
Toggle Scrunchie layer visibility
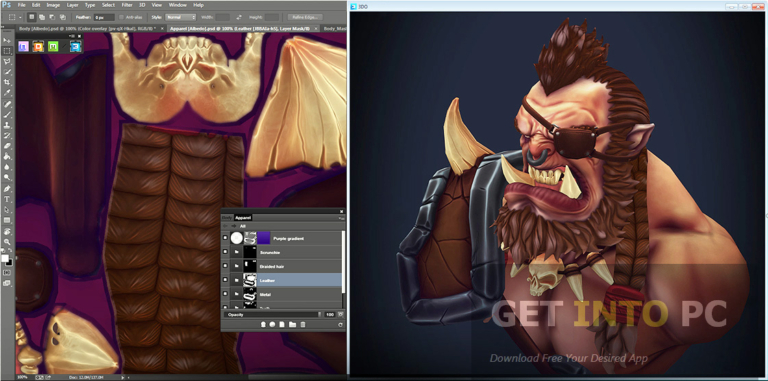225,252
